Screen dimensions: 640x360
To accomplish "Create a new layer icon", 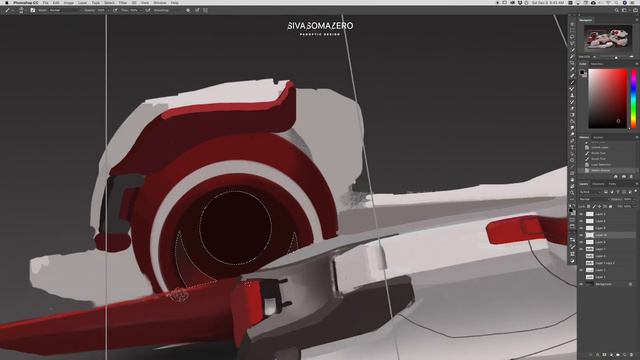I will coord(624,355).
